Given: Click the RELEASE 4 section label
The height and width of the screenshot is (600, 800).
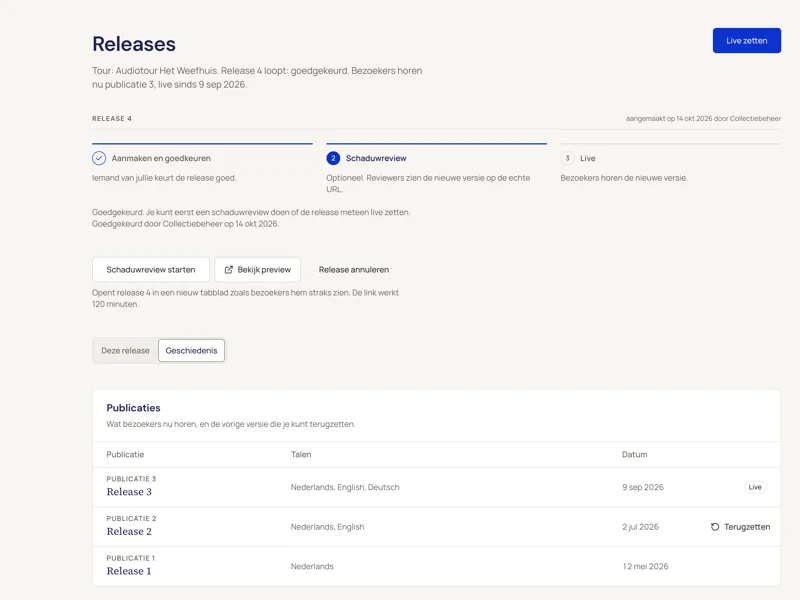Looking at the screenshot, I should [112, 118].
